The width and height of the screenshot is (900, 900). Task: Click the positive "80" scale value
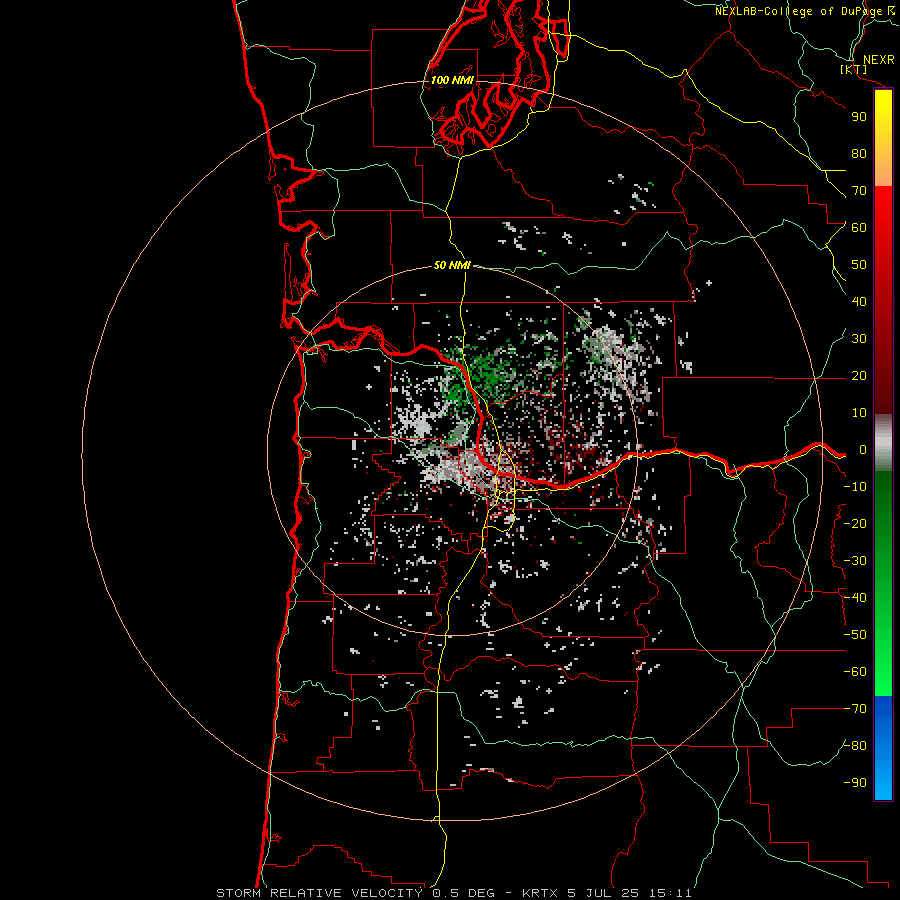859,154
